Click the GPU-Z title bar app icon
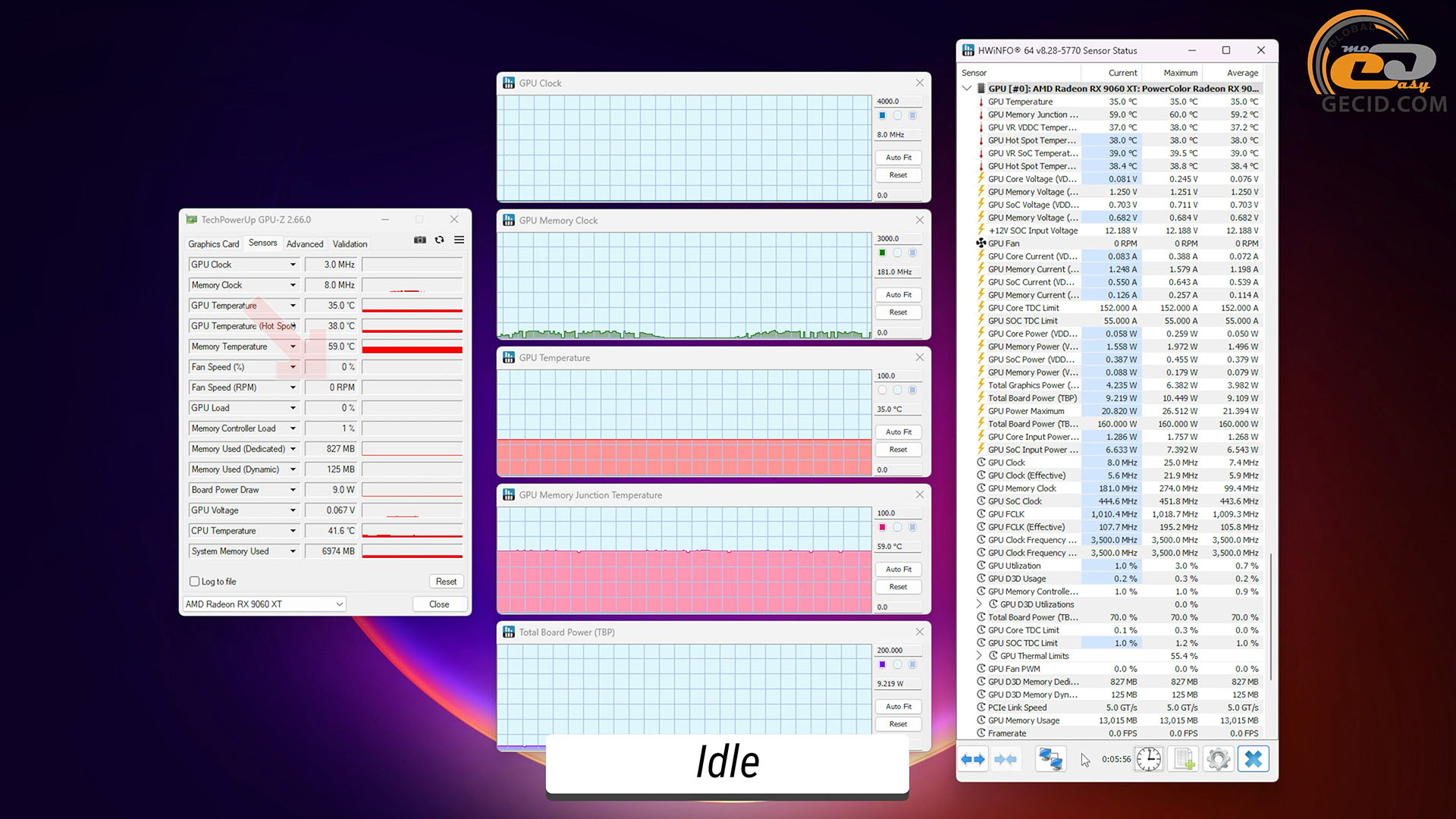The image size is (1456, 819). click(x=192, y=220)
